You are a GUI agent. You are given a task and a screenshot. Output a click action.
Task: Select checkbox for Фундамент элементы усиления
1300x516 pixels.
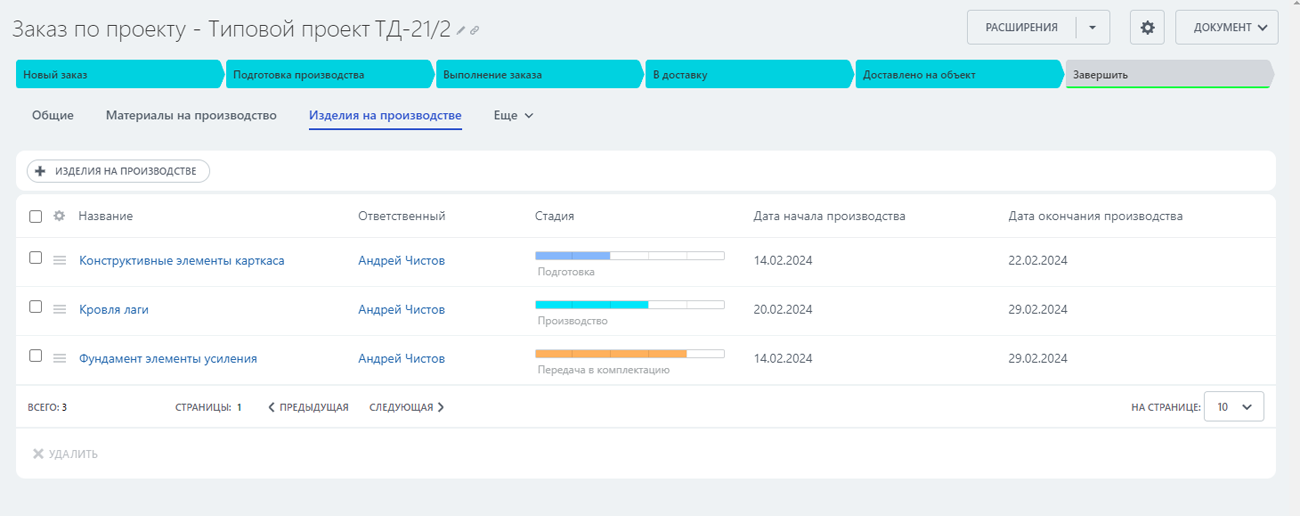point(36,356)
